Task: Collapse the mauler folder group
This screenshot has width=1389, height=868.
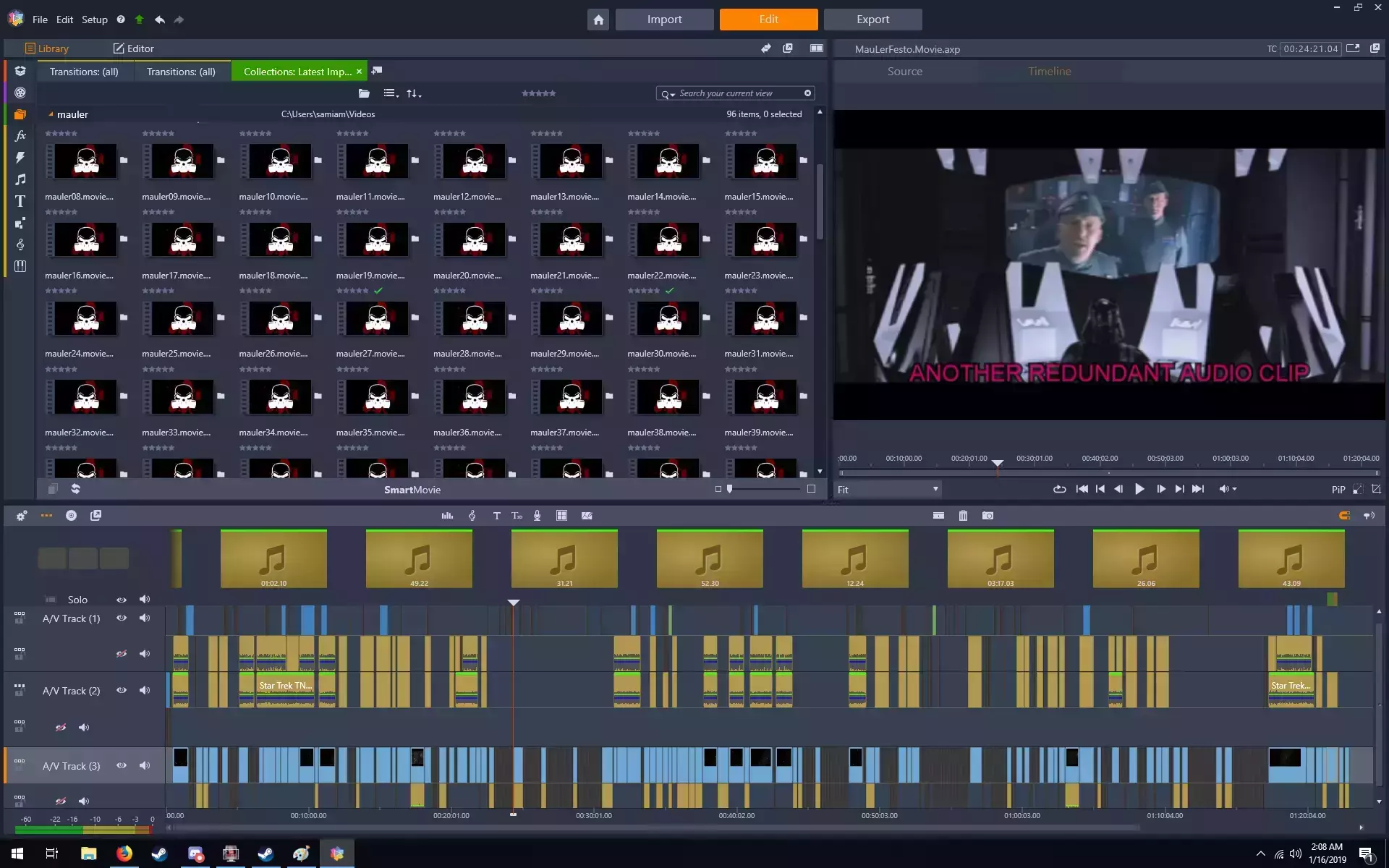Action: tap(51, 114)
